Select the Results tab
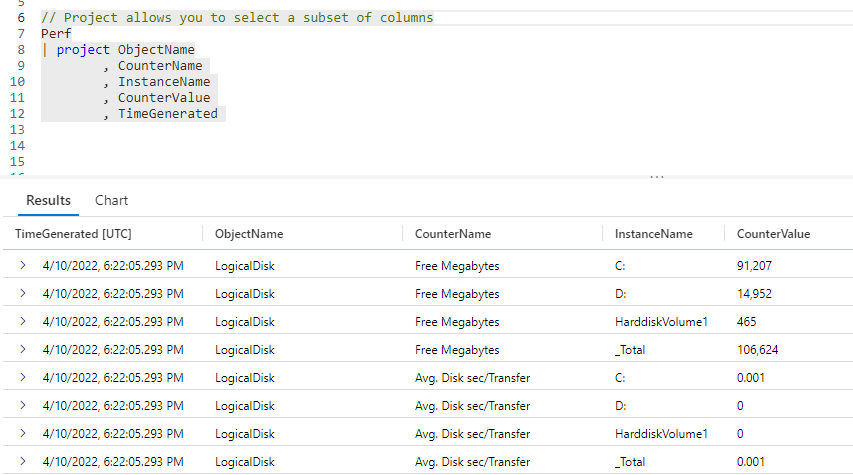 48,200
